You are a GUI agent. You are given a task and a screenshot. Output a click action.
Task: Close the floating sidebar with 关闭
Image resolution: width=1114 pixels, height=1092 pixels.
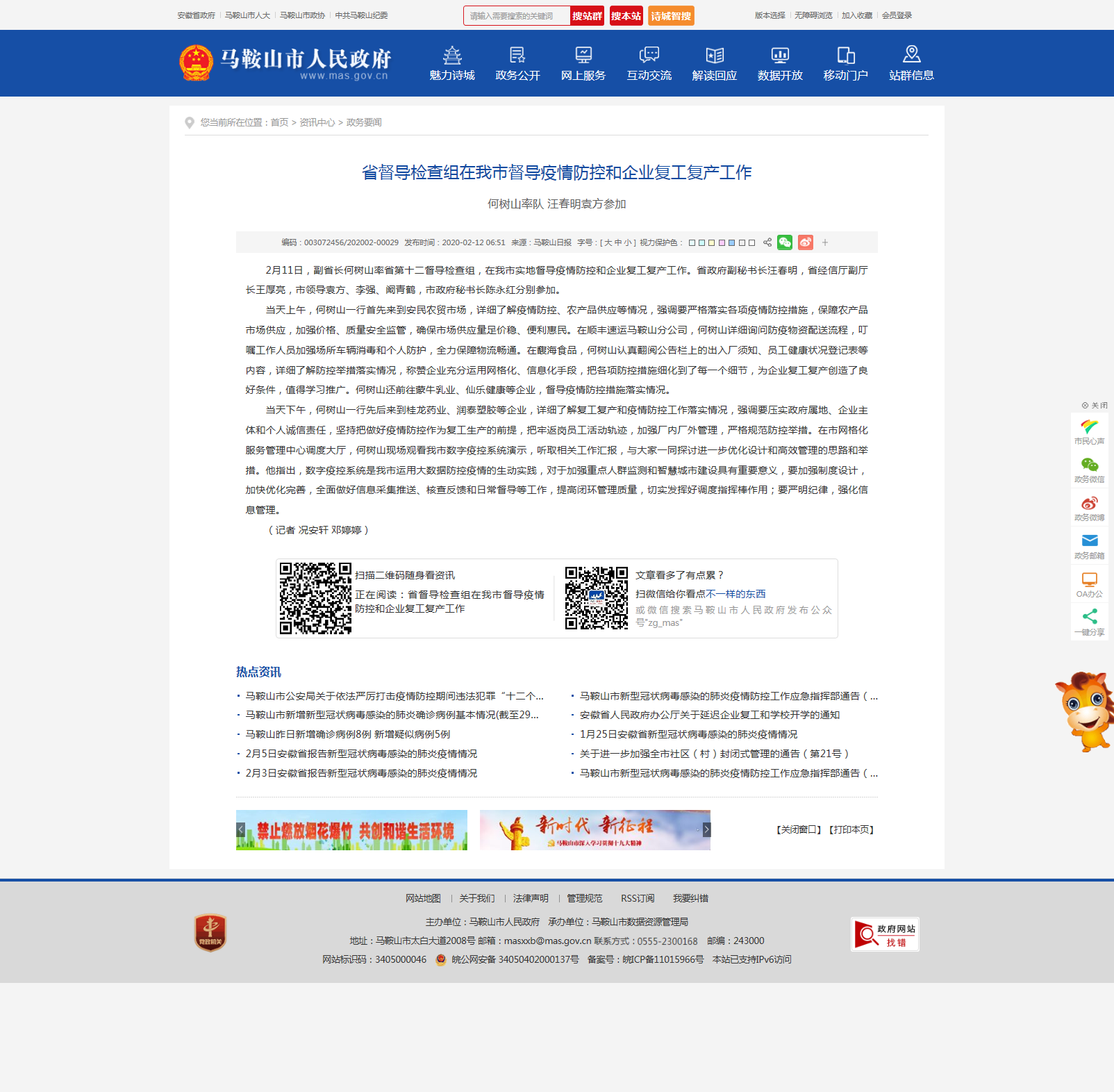1095,406
